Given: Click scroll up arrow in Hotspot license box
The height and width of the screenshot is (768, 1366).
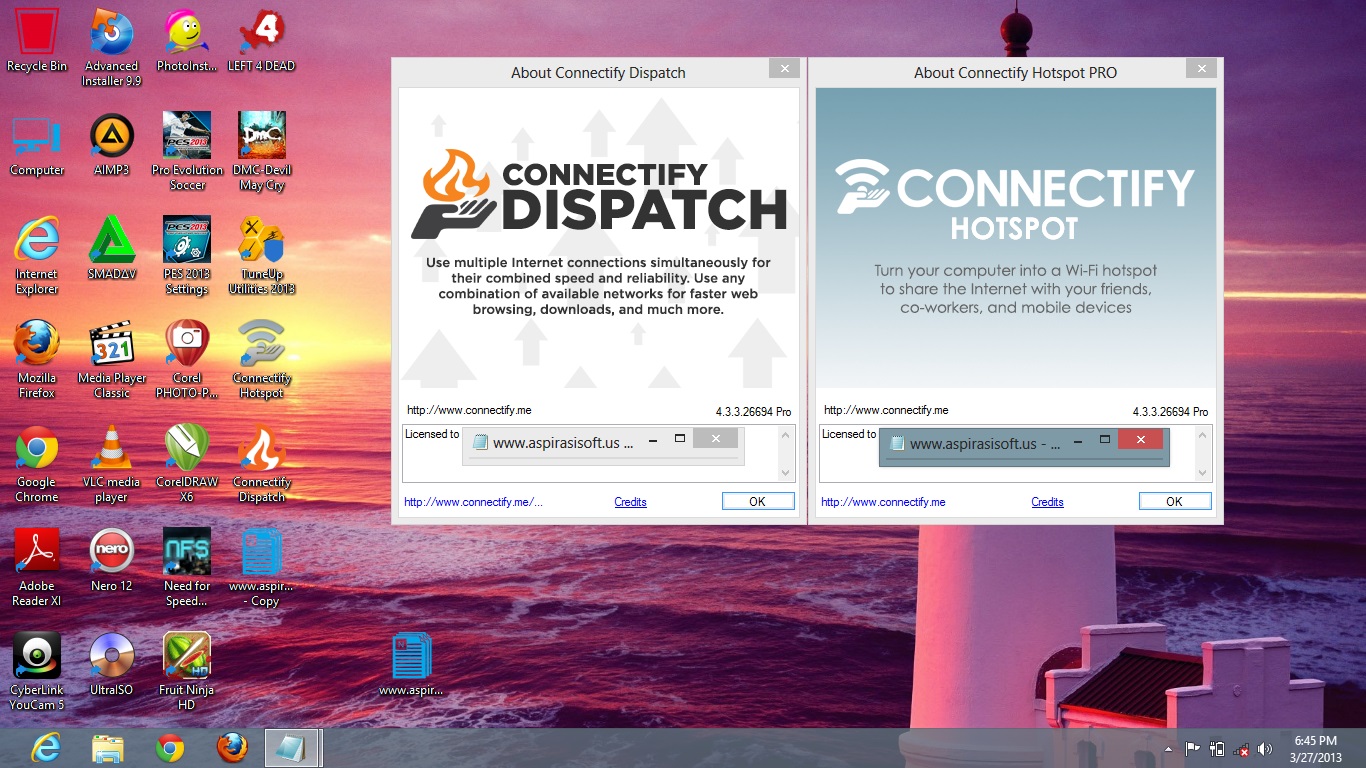Looking at the screenshot, I should [1203, 435].
